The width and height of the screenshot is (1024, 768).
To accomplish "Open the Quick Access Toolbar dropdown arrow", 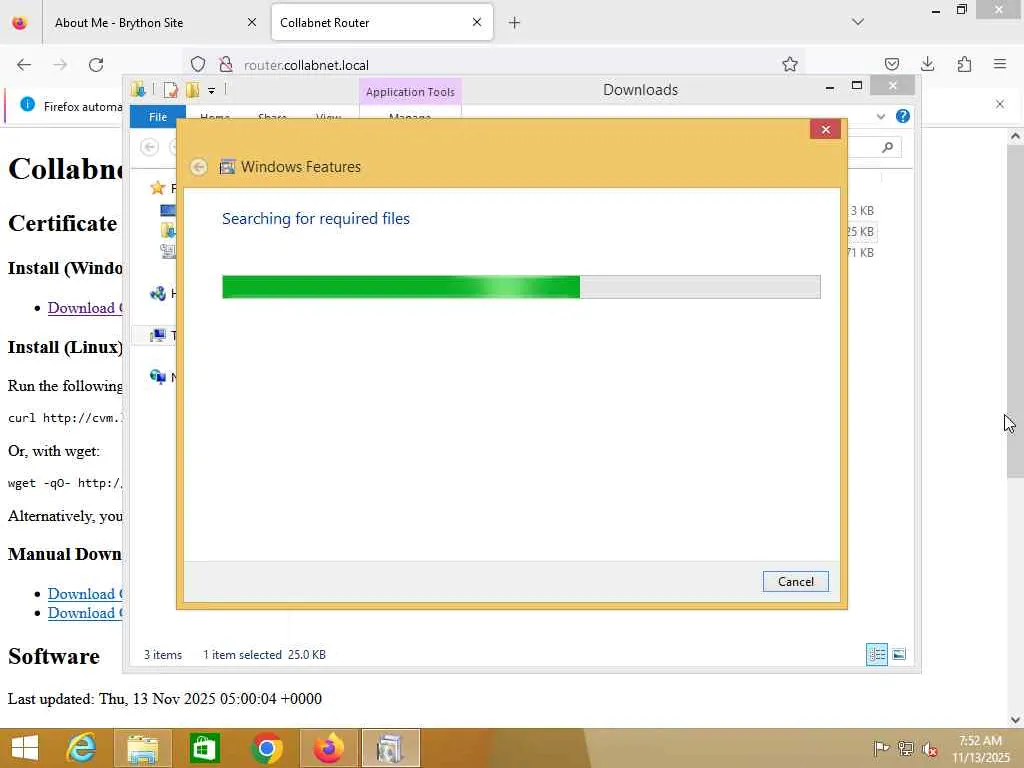I will coord(212,91).
